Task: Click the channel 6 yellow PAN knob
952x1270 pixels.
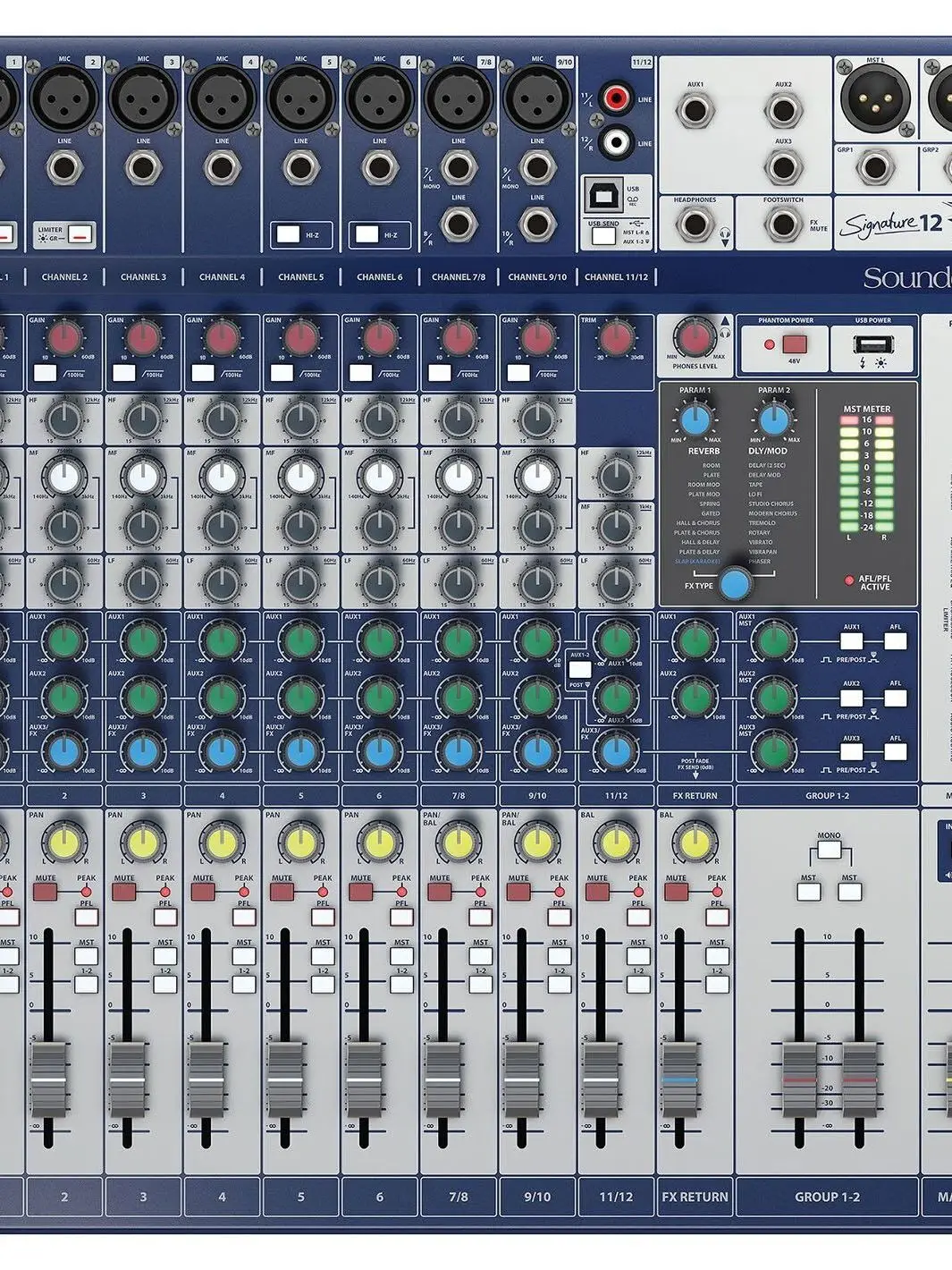Action: tap(379, 842)
